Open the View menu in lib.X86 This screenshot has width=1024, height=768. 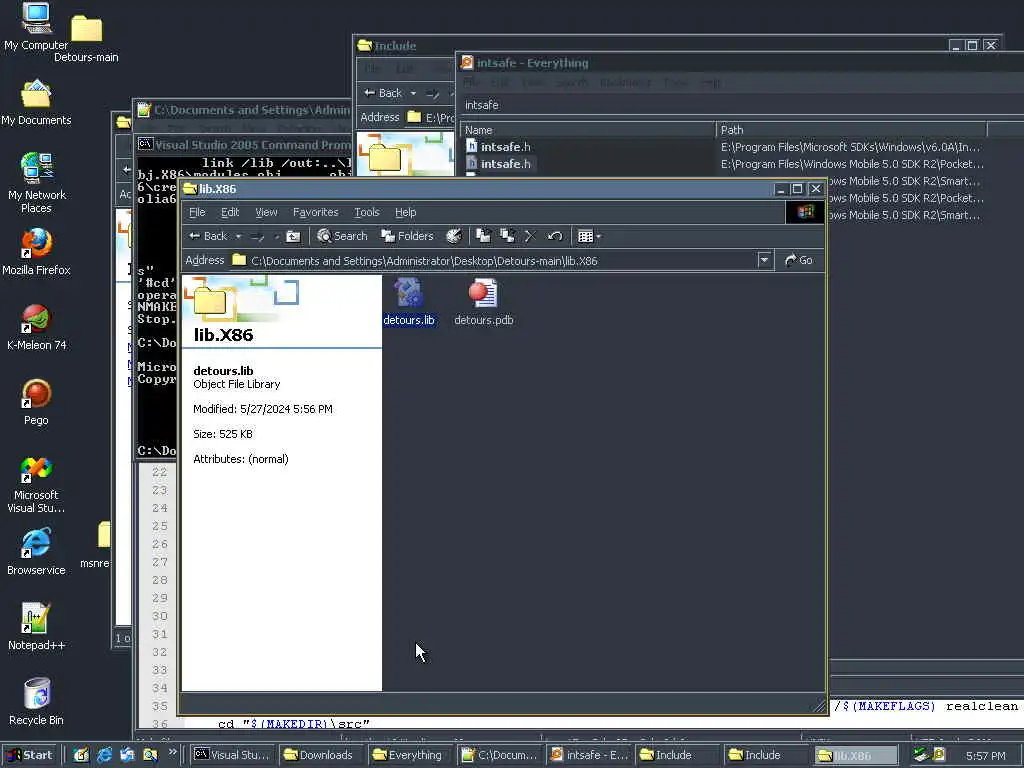click(266, 212)
